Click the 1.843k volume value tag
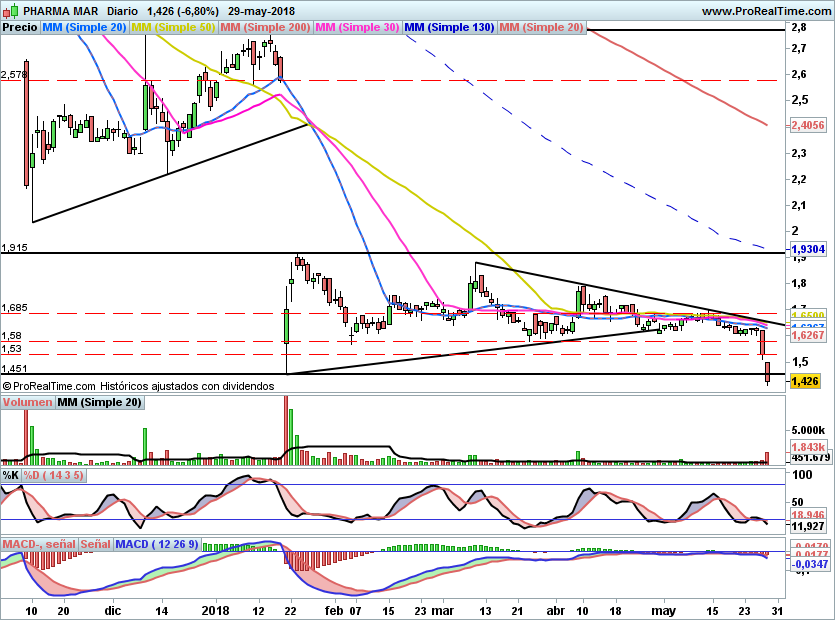This screenshot has height=620, width=835. 808,447
